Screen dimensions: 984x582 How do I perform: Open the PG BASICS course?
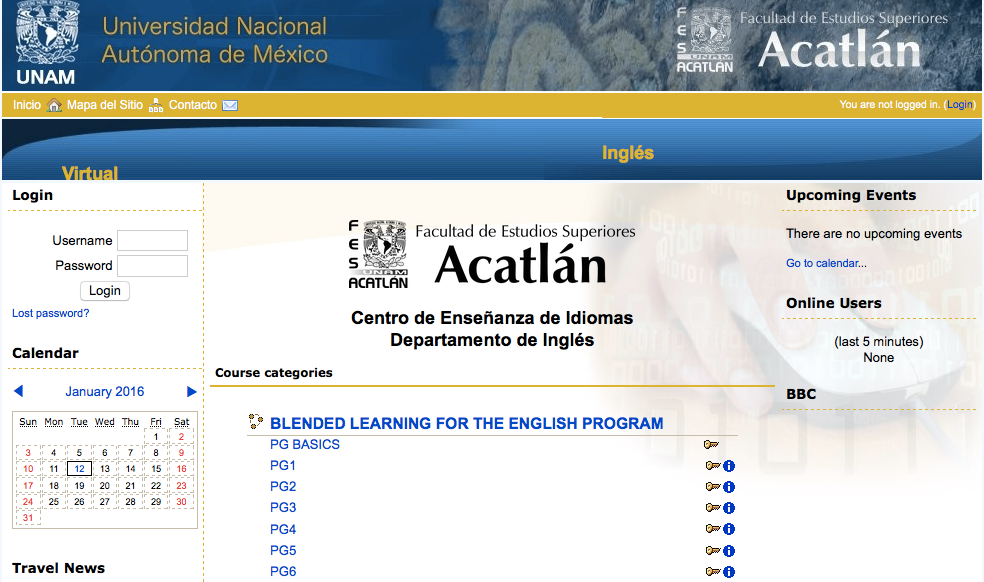[x=305, y=445]
